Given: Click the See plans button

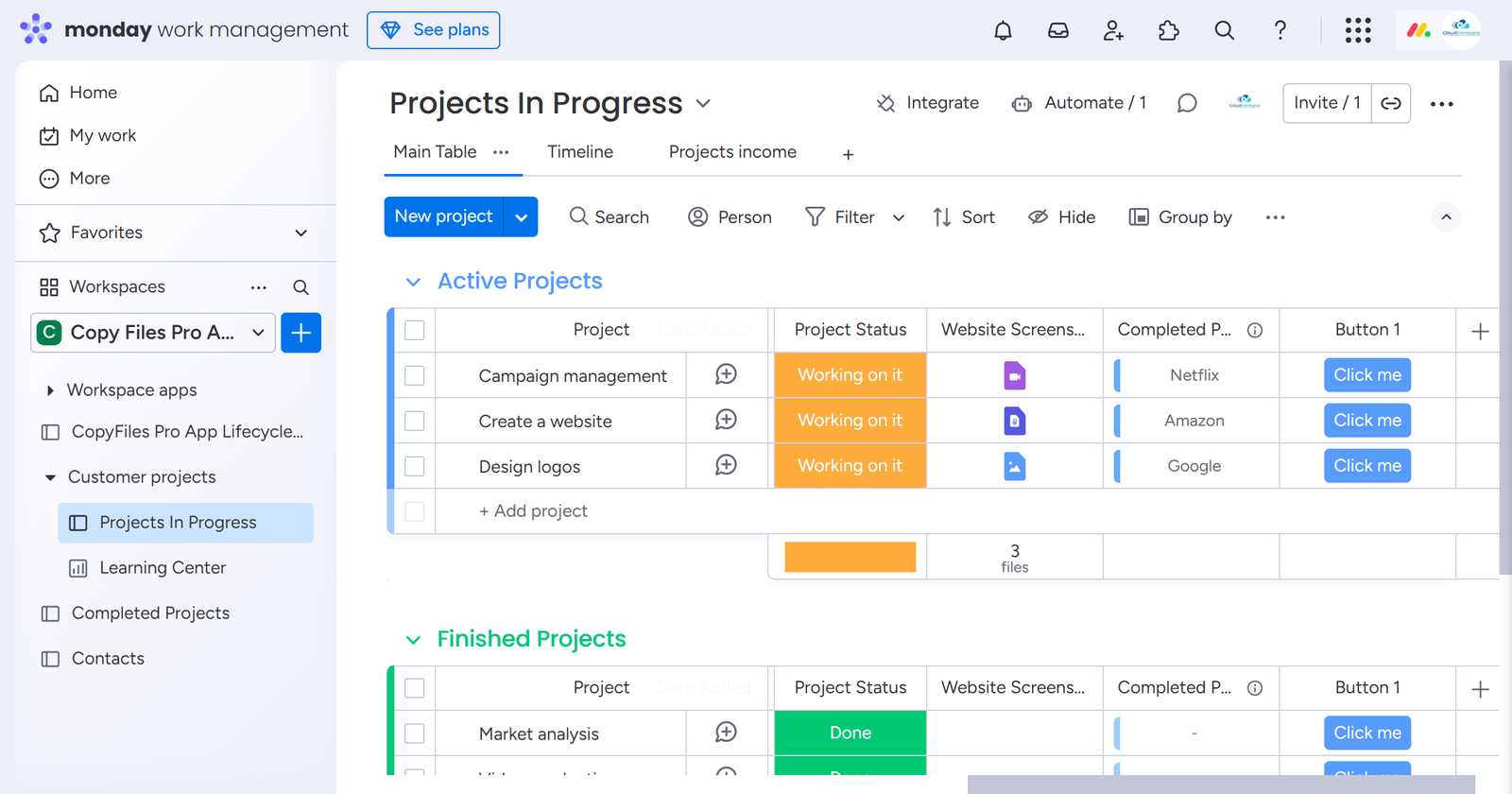Looking at the screenshot, I should [433, 30].
